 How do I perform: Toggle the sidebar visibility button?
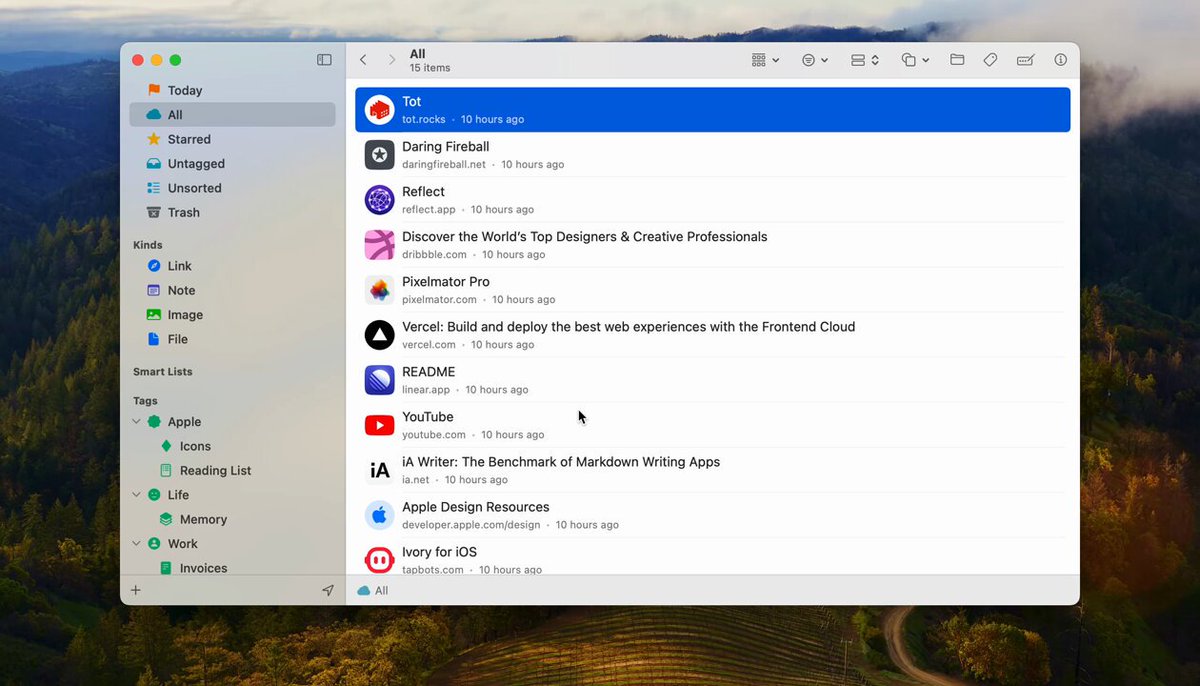(324, 60)
